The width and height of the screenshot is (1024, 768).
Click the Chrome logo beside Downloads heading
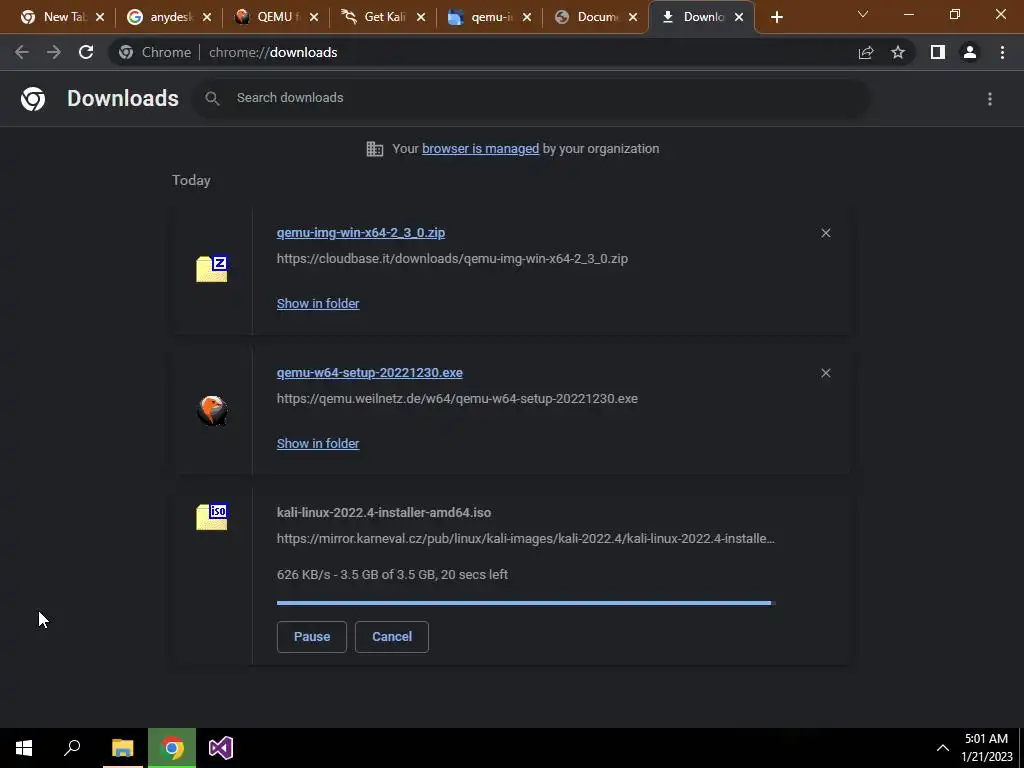[33, 99]
